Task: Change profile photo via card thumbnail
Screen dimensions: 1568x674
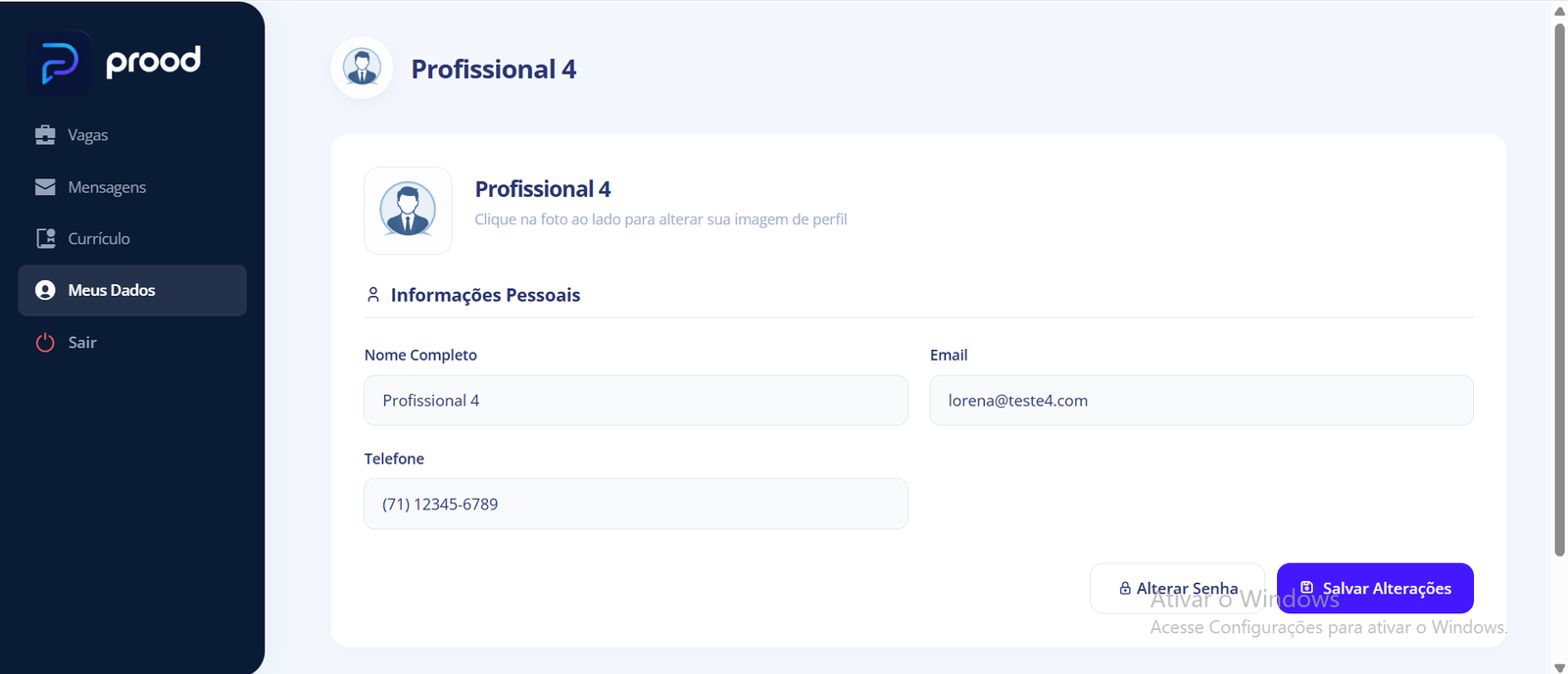Action: pos(408,211)
